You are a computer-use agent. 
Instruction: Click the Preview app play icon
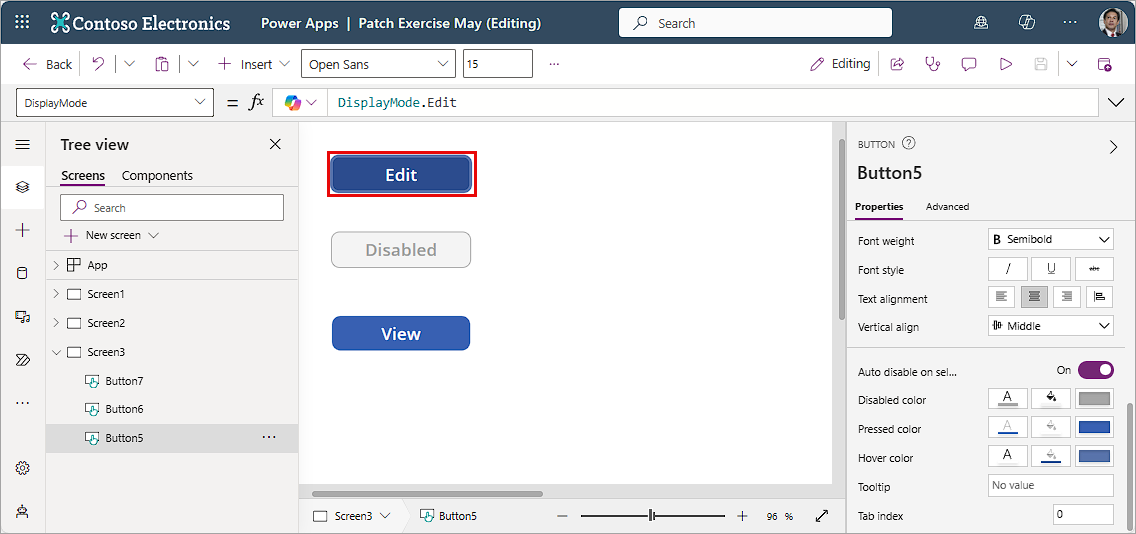click(x=1005, y=64)
